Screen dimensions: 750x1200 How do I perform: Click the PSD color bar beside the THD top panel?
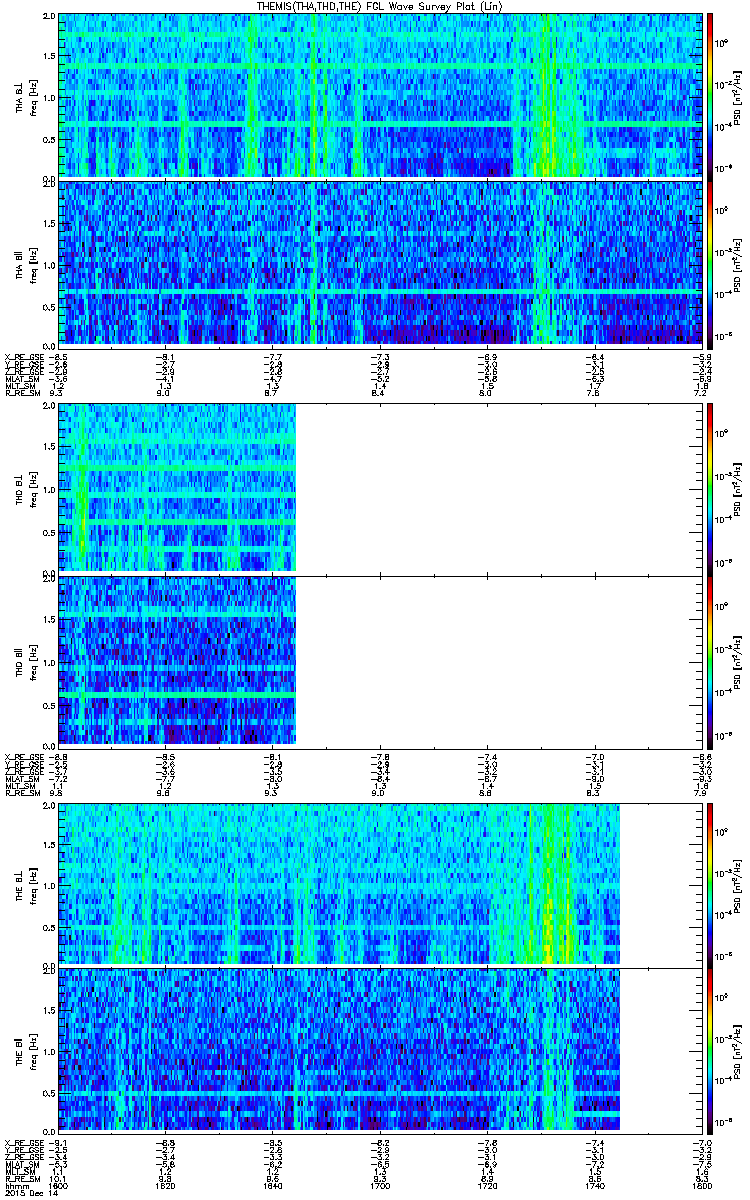(711, 488)
